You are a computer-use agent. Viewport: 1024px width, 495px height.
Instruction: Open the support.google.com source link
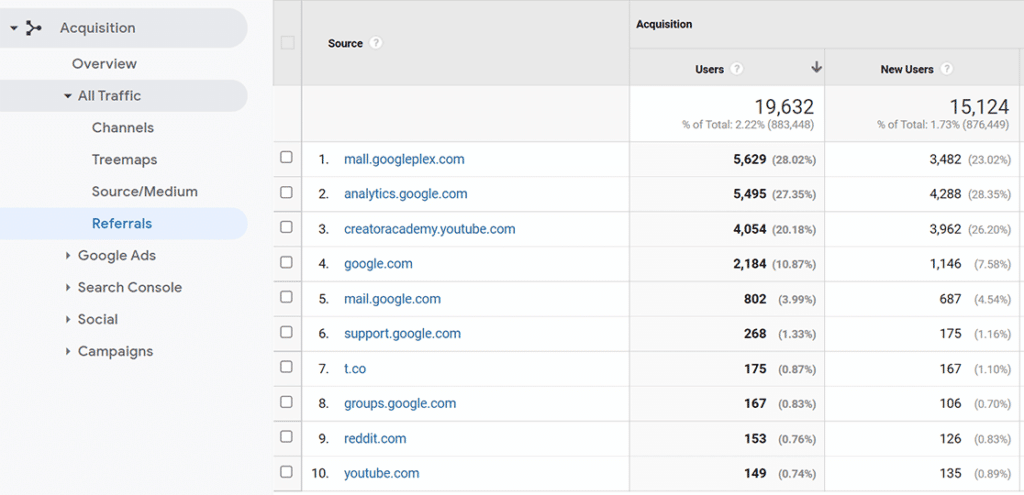pos(402,334)
